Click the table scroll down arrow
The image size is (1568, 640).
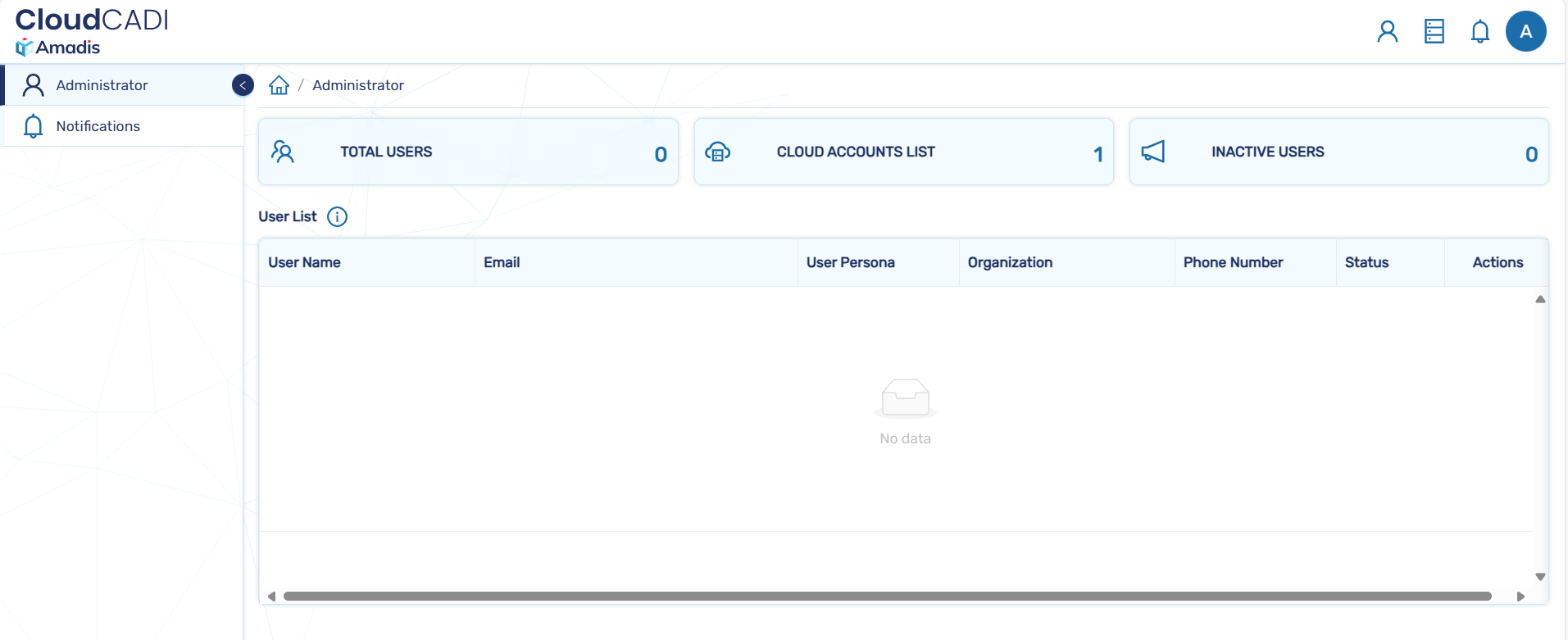1540,577
